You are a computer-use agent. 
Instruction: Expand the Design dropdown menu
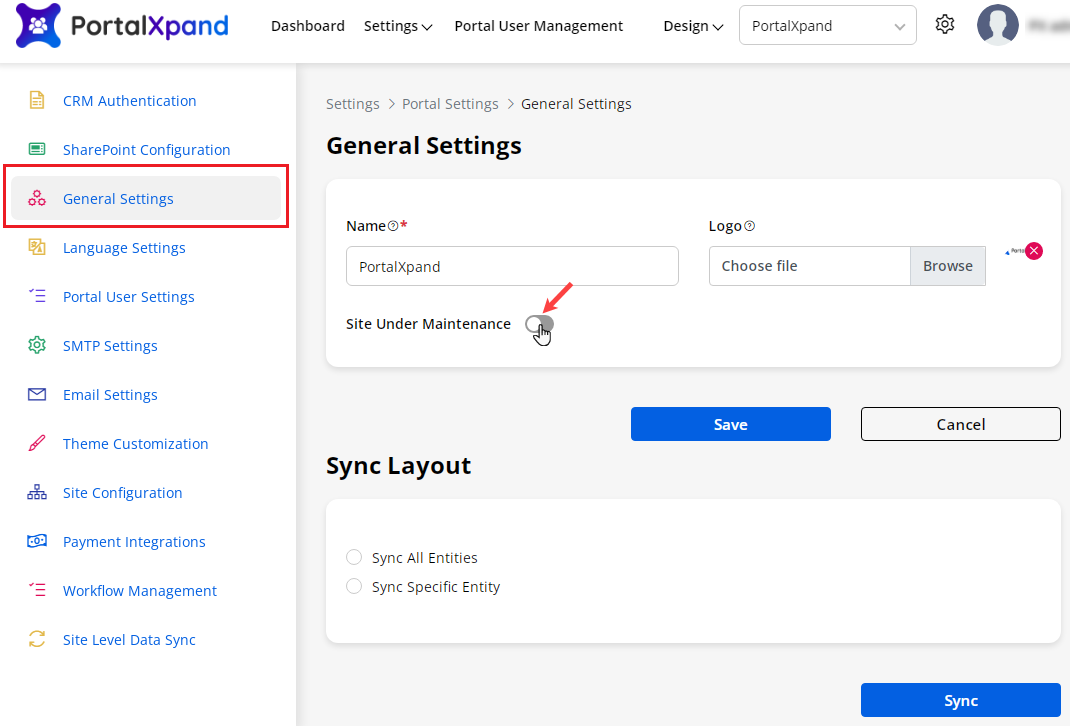pos(693,26)
